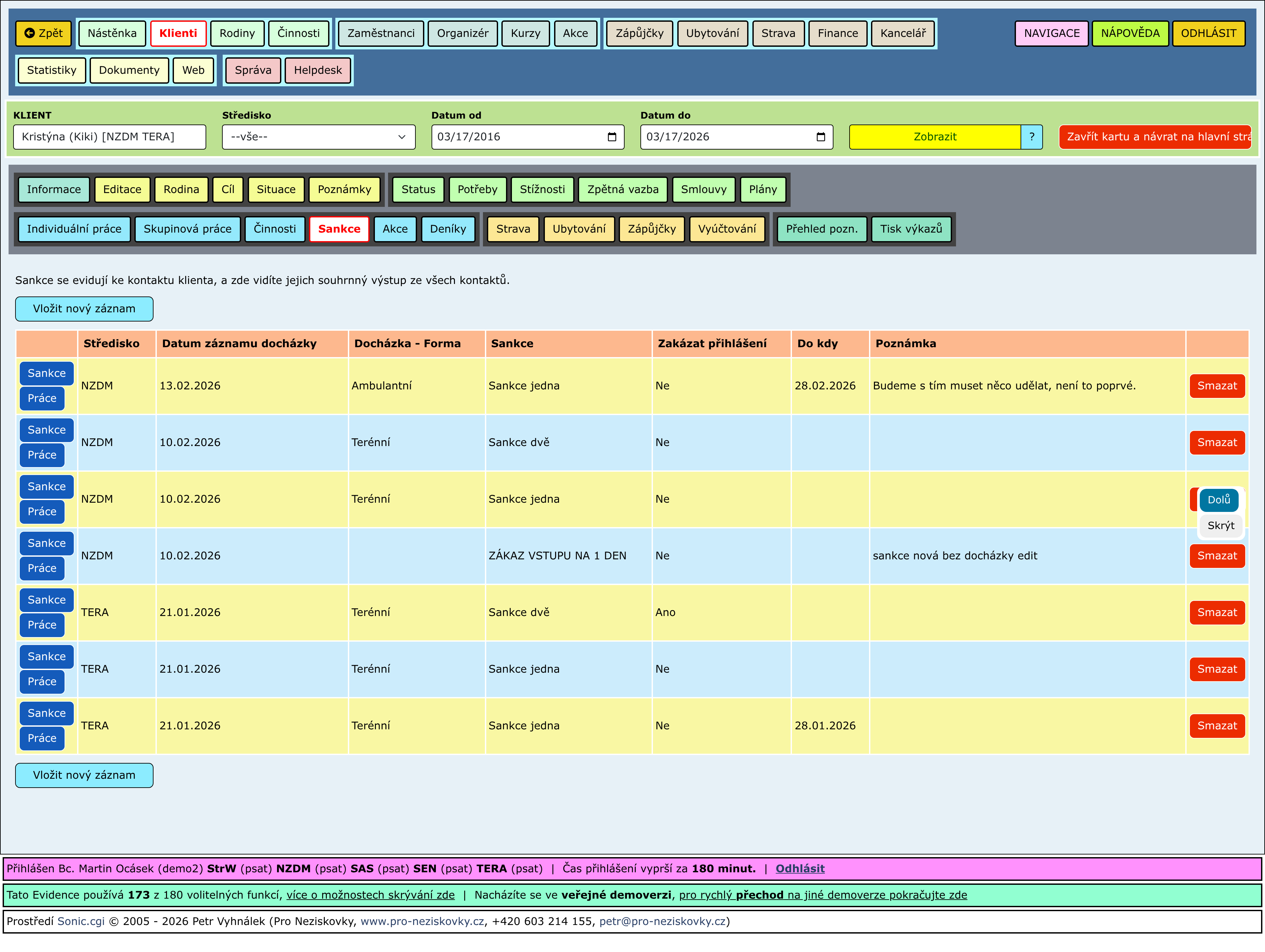
Task: Open Sankce button for ZÁKAZ VSTUPU row
Action: [46, 543]
